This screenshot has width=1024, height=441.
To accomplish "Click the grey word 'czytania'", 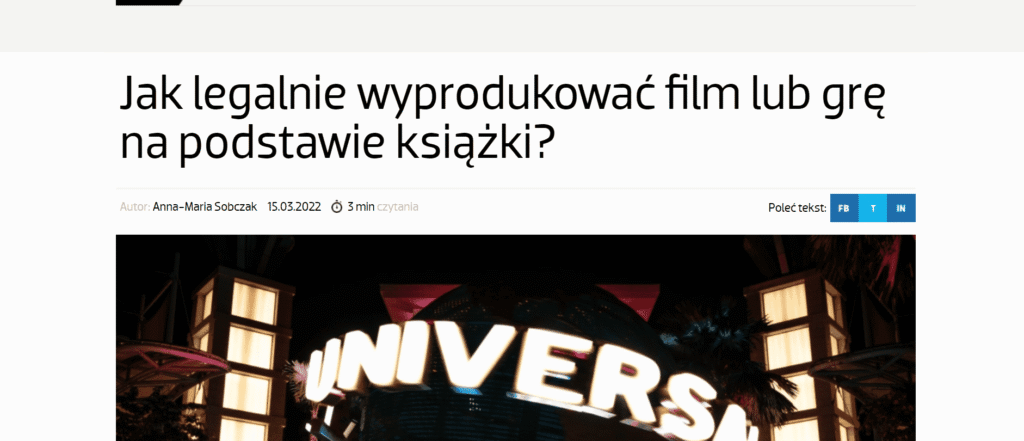I will [398, 207].
